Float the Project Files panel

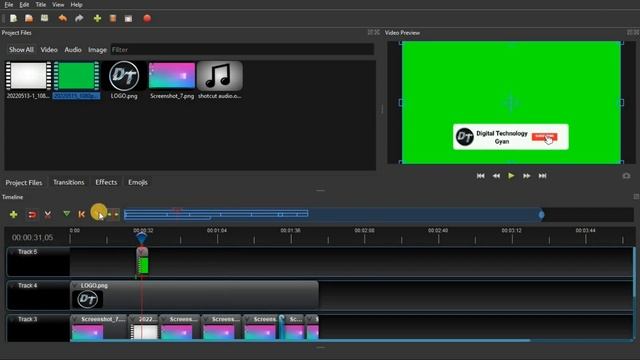[x=370, y=32]
